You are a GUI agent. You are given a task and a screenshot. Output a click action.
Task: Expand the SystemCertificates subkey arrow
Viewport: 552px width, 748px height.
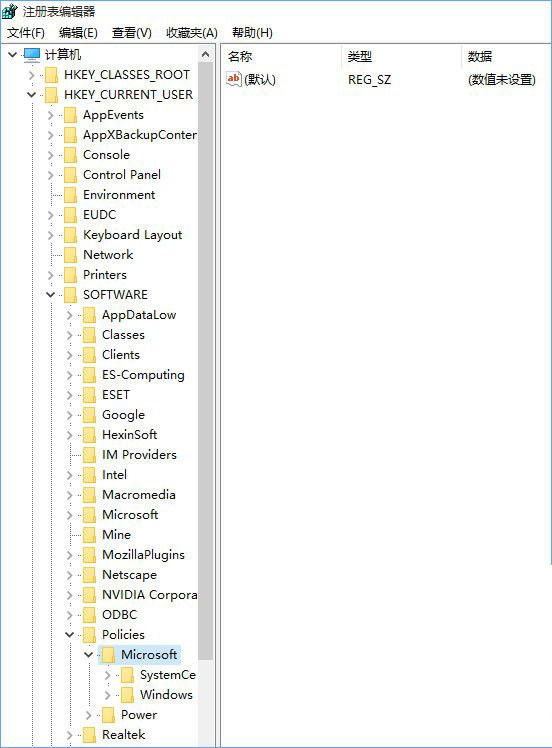click(x=108, y=675)
